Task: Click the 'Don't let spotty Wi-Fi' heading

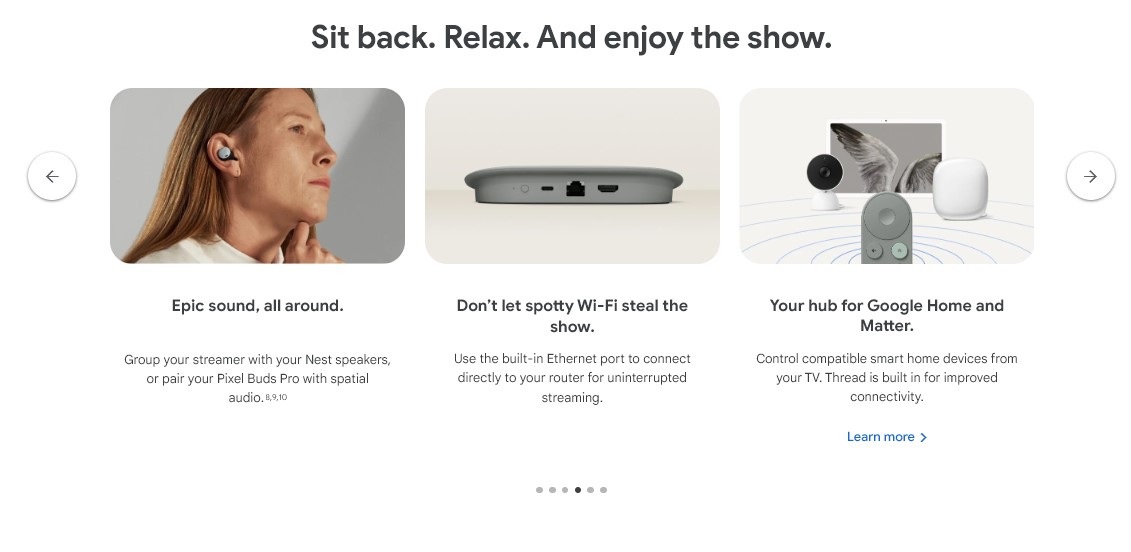Action: (x=572, y=316)
